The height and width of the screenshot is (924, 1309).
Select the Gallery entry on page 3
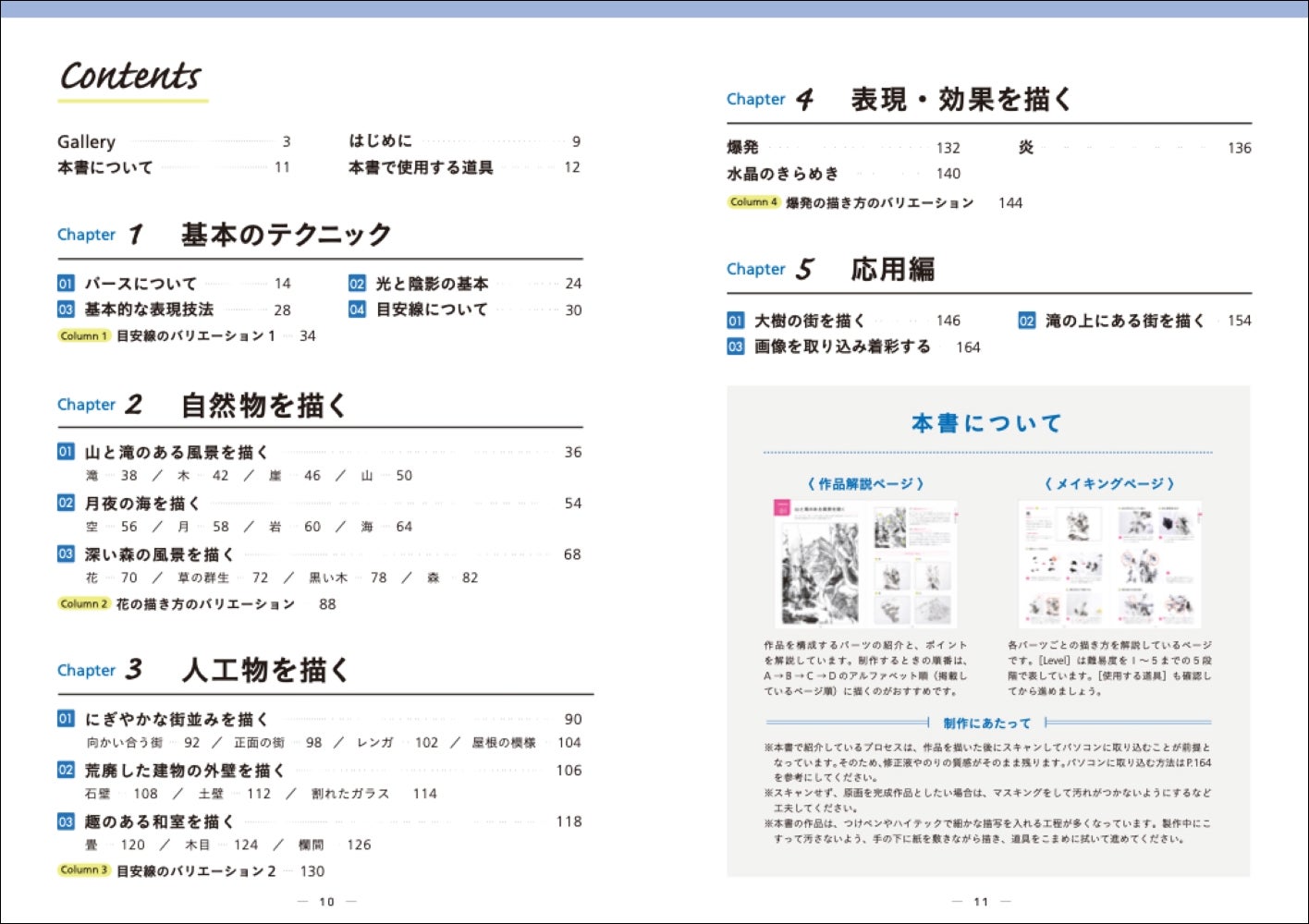(174, 141)
